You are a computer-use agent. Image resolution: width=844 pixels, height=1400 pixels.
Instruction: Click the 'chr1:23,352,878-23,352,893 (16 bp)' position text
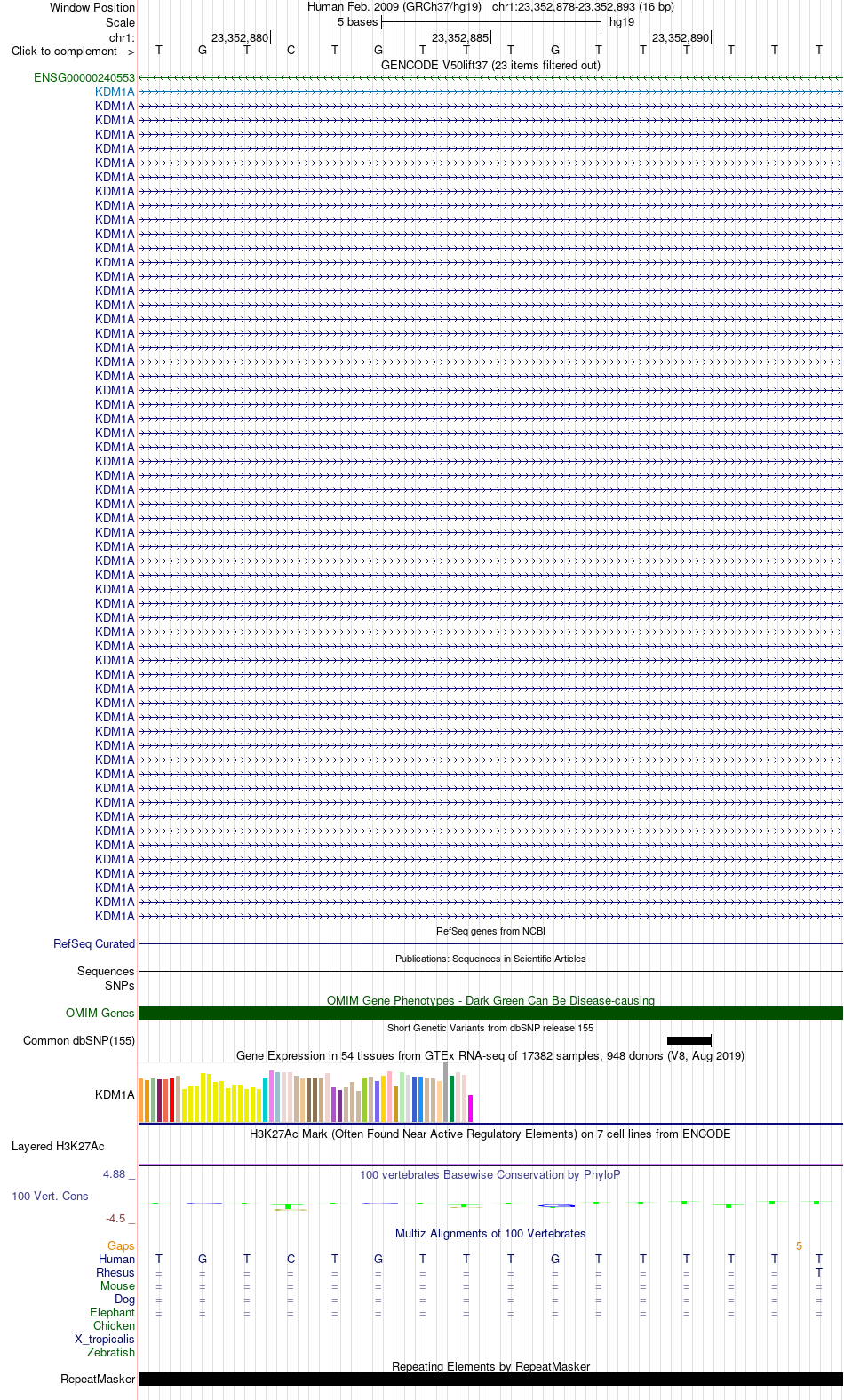[x=583, y=7]
